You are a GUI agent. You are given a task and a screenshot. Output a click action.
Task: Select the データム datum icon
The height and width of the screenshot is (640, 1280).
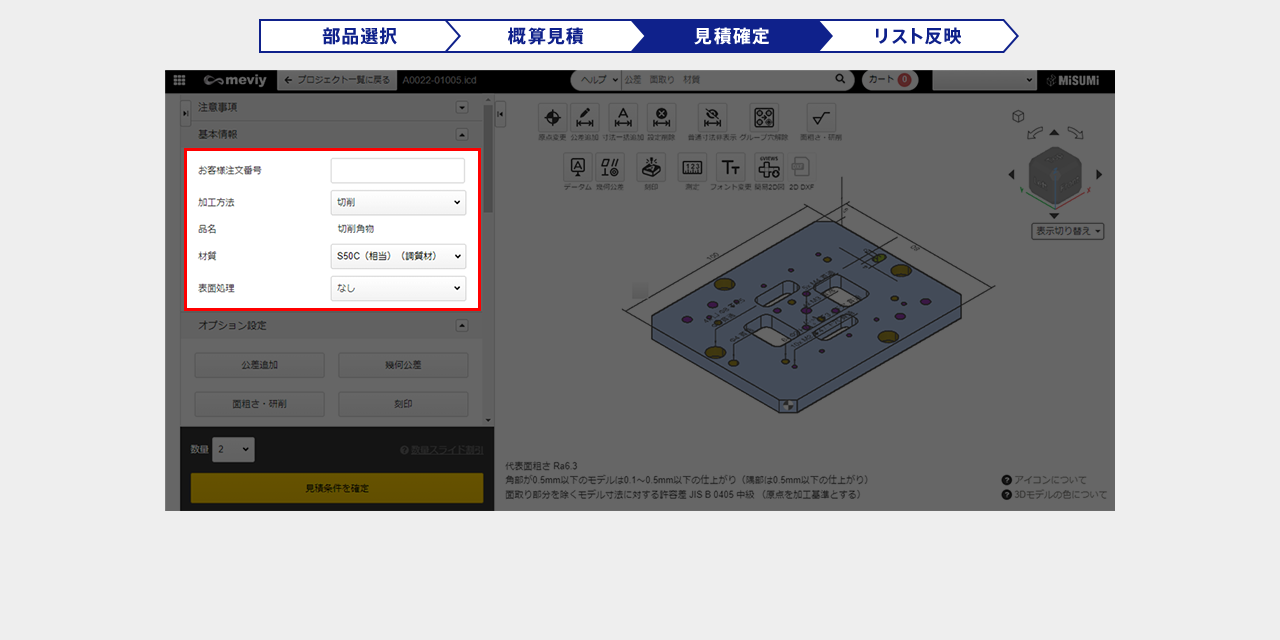coord(578,167)
